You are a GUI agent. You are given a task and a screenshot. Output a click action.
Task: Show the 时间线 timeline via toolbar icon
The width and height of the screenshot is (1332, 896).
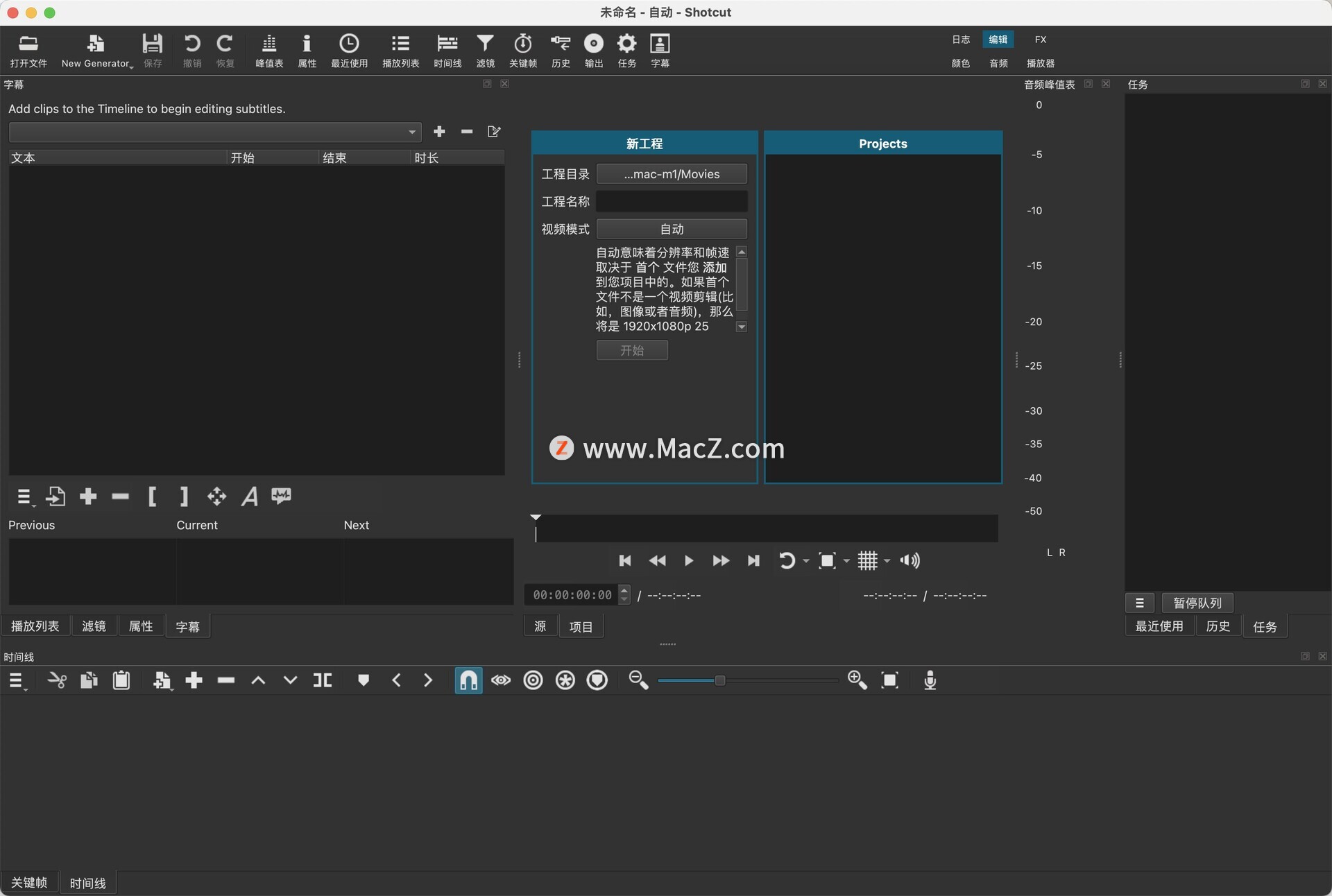pyautogui.click(x=447, y=51)
